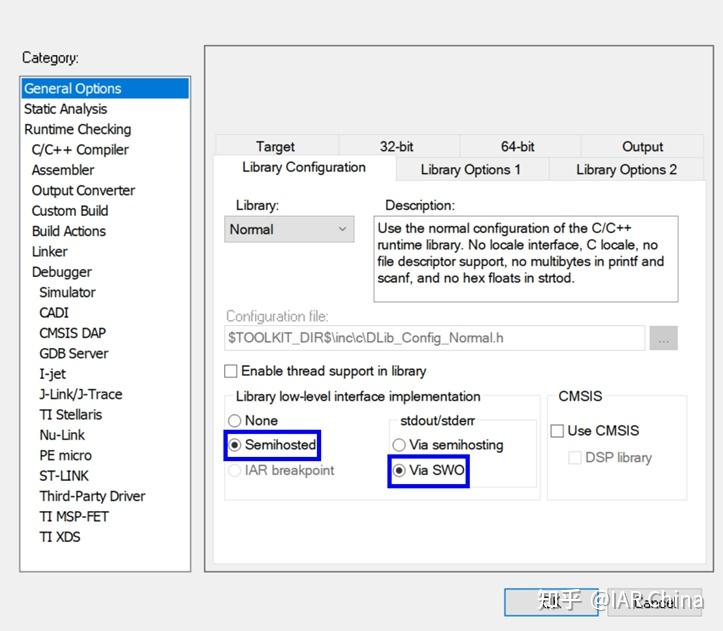Click the configuration file path field

[434, 338]
